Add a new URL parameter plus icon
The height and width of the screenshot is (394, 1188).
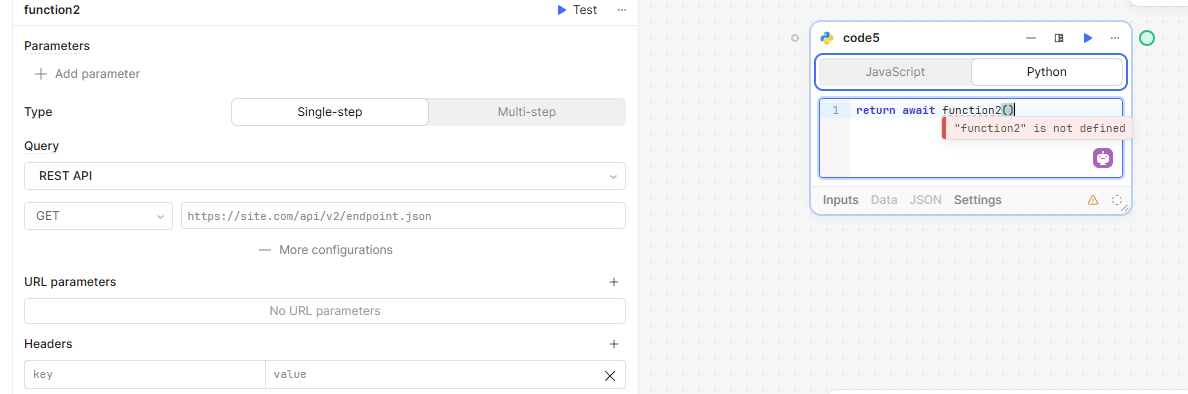614,282
